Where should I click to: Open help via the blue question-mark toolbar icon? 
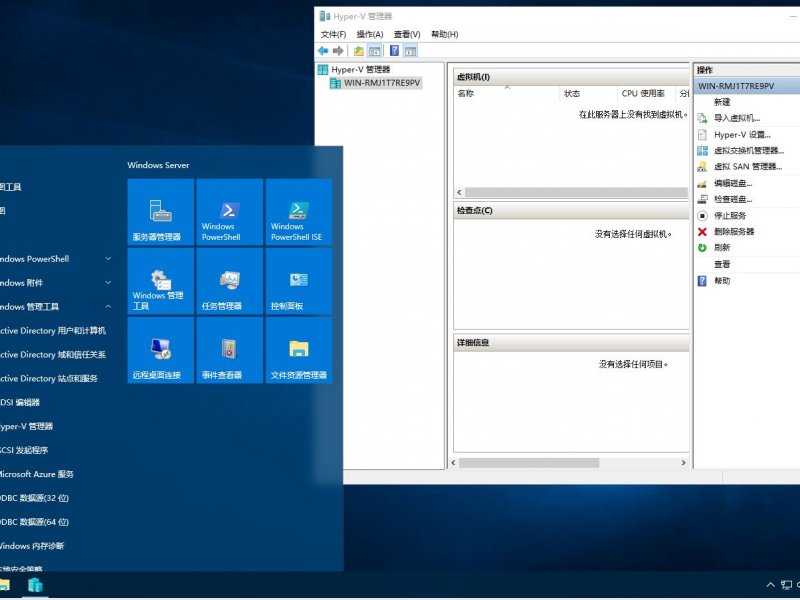click(x=394, y=51)
